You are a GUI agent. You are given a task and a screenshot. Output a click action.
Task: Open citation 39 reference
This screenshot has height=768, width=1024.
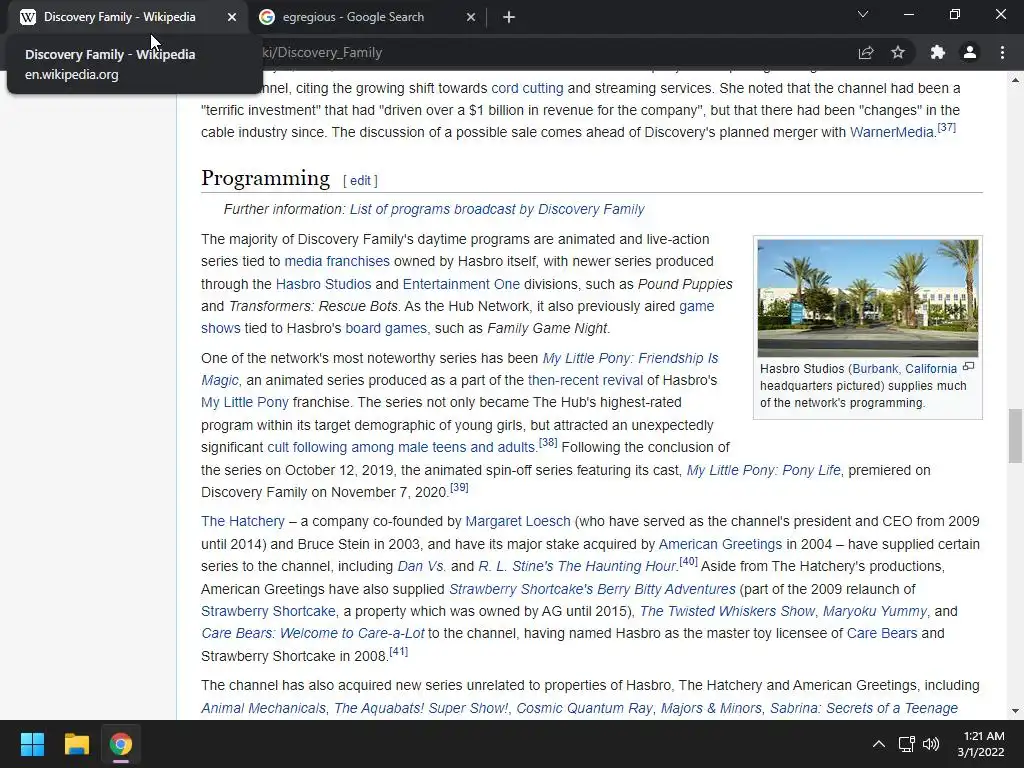(x=459, y=487)
